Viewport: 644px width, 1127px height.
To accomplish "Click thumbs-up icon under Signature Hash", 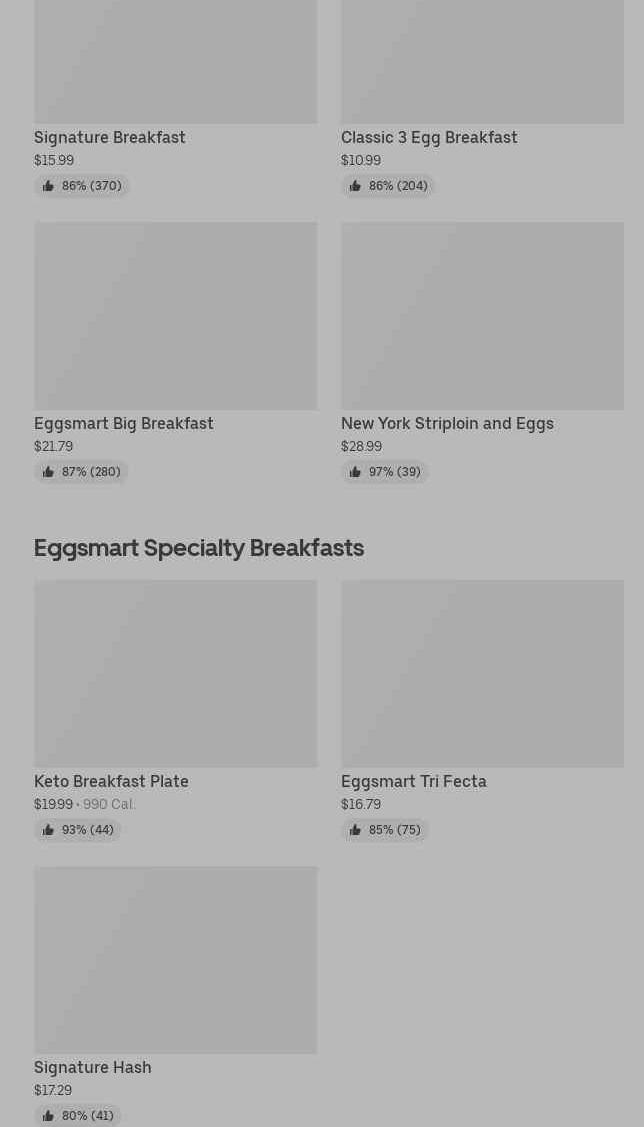I will pos(48,1116).
